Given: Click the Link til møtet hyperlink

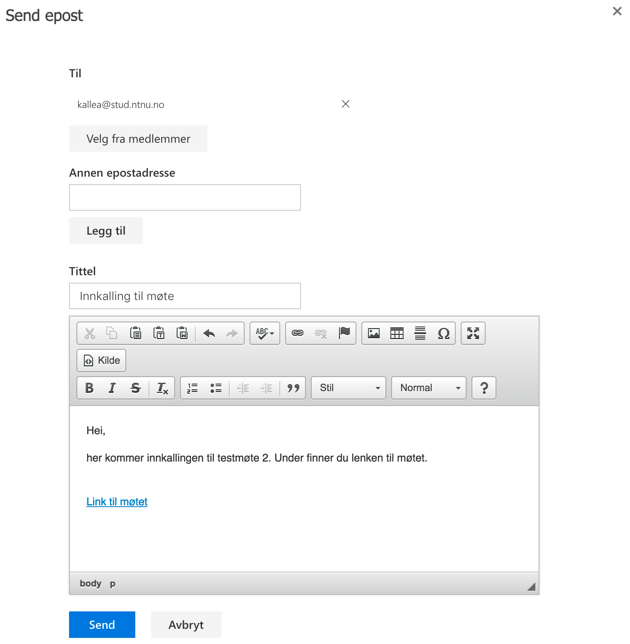Looking at the screenshot, I should pyautogui.click(x=117, y=501).
